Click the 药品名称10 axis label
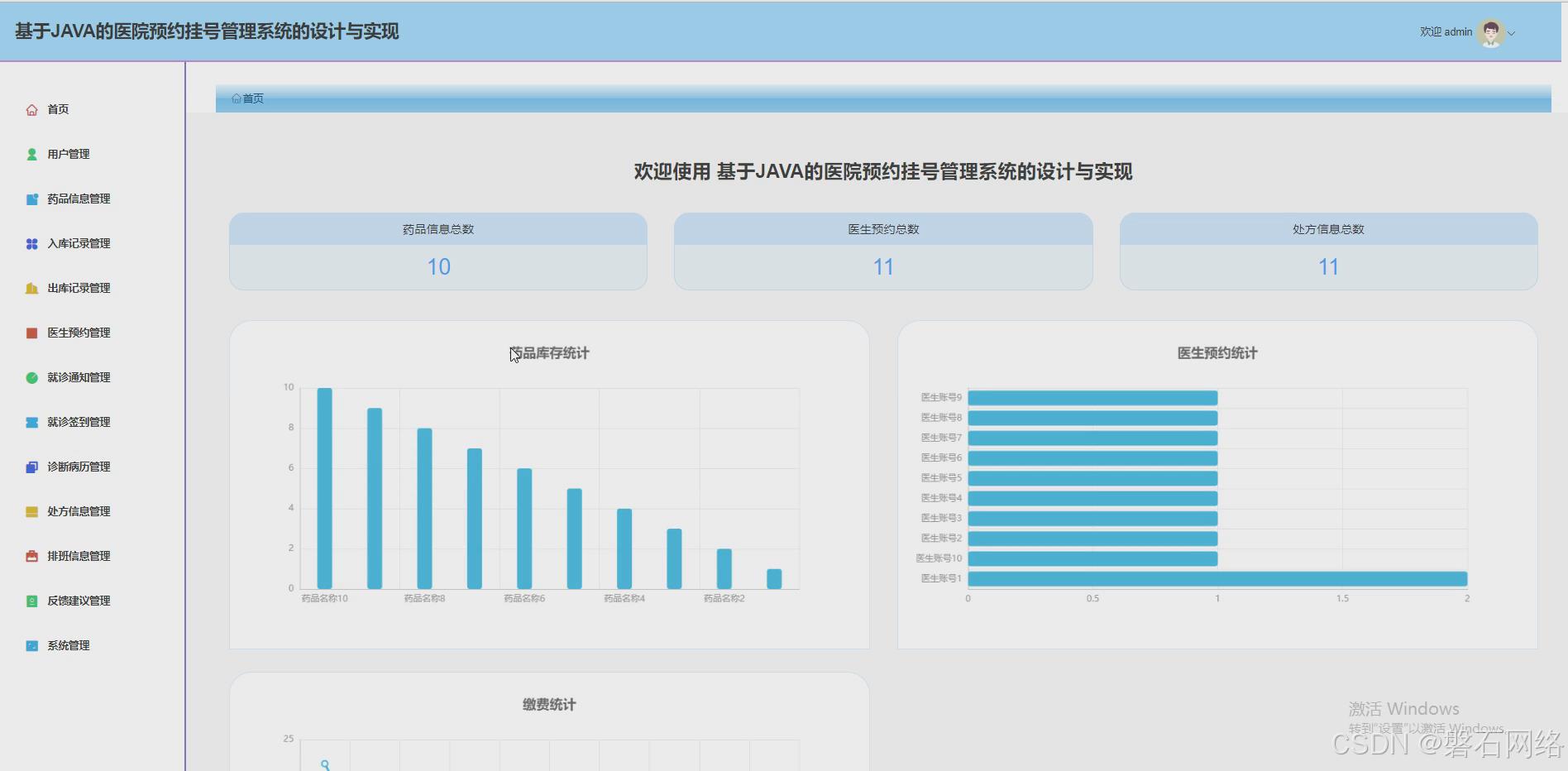 [x=324, y=598]
